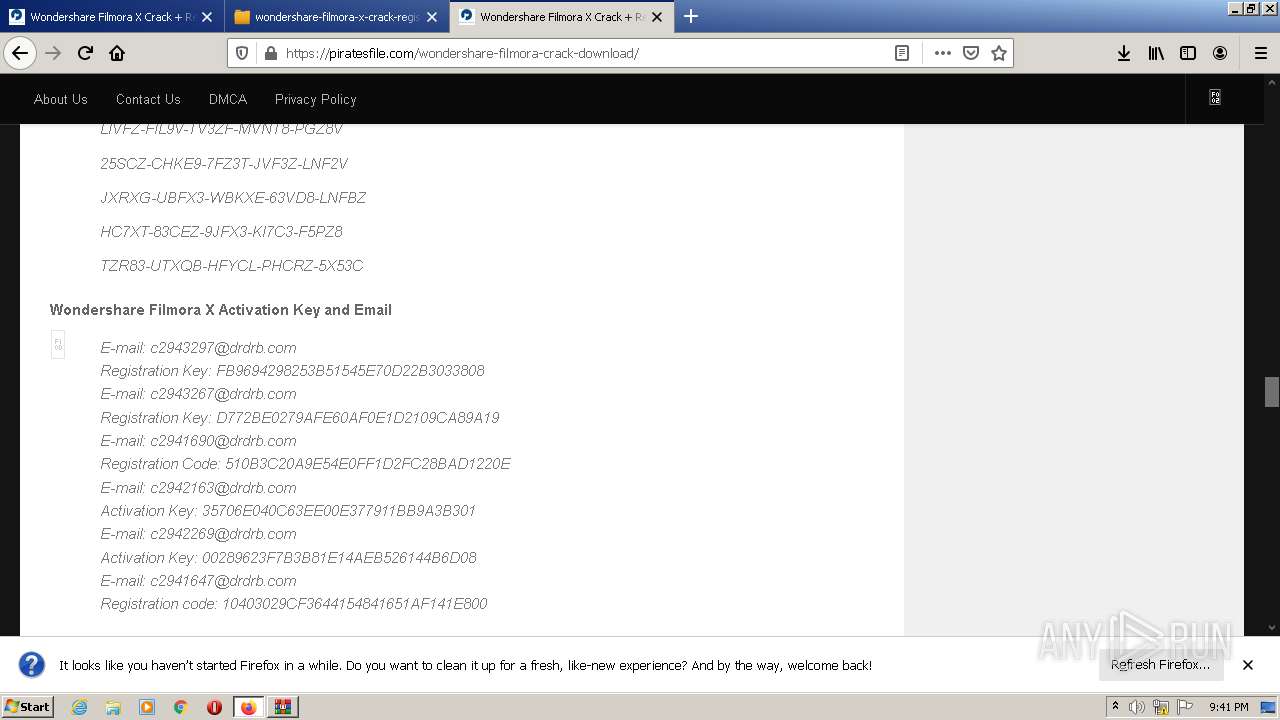Screen dimensions: 1280x720
Task: Click serial HC7XT-83CEZ-9JFX3-KI7C3-F5PZ8
Action: (221, 232)
